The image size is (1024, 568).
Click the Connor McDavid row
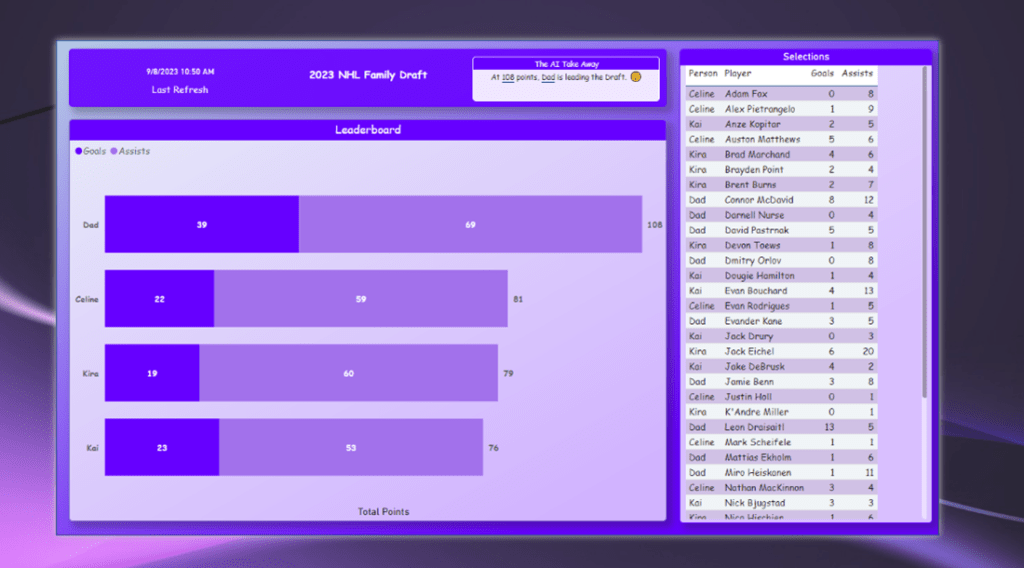tap(782, 200)
